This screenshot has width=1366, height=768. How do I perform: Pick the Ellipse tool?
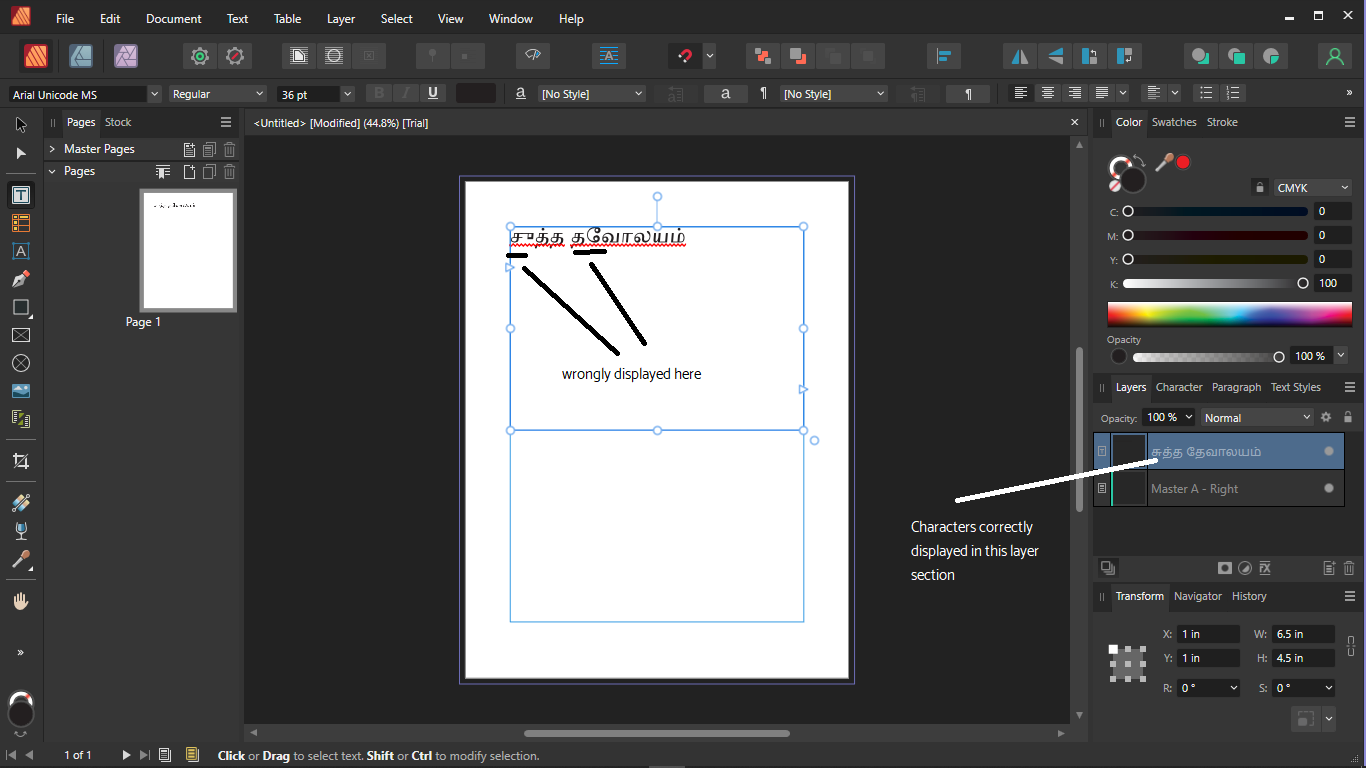pos(20,363)
